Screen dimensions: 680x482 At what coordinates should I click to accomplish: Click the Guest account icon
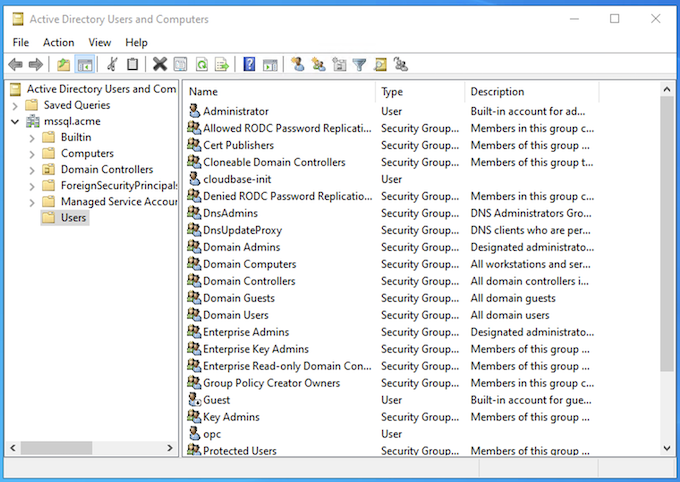[195, 400]
